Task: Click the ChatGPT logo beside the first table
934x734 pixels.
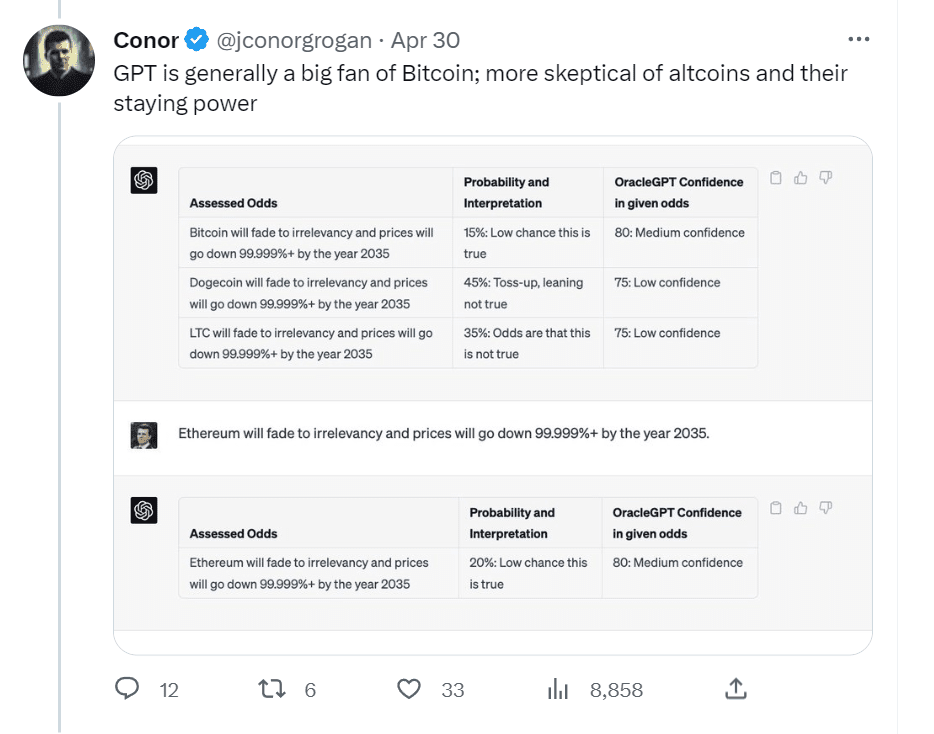Action: click(x=143, y=180)
